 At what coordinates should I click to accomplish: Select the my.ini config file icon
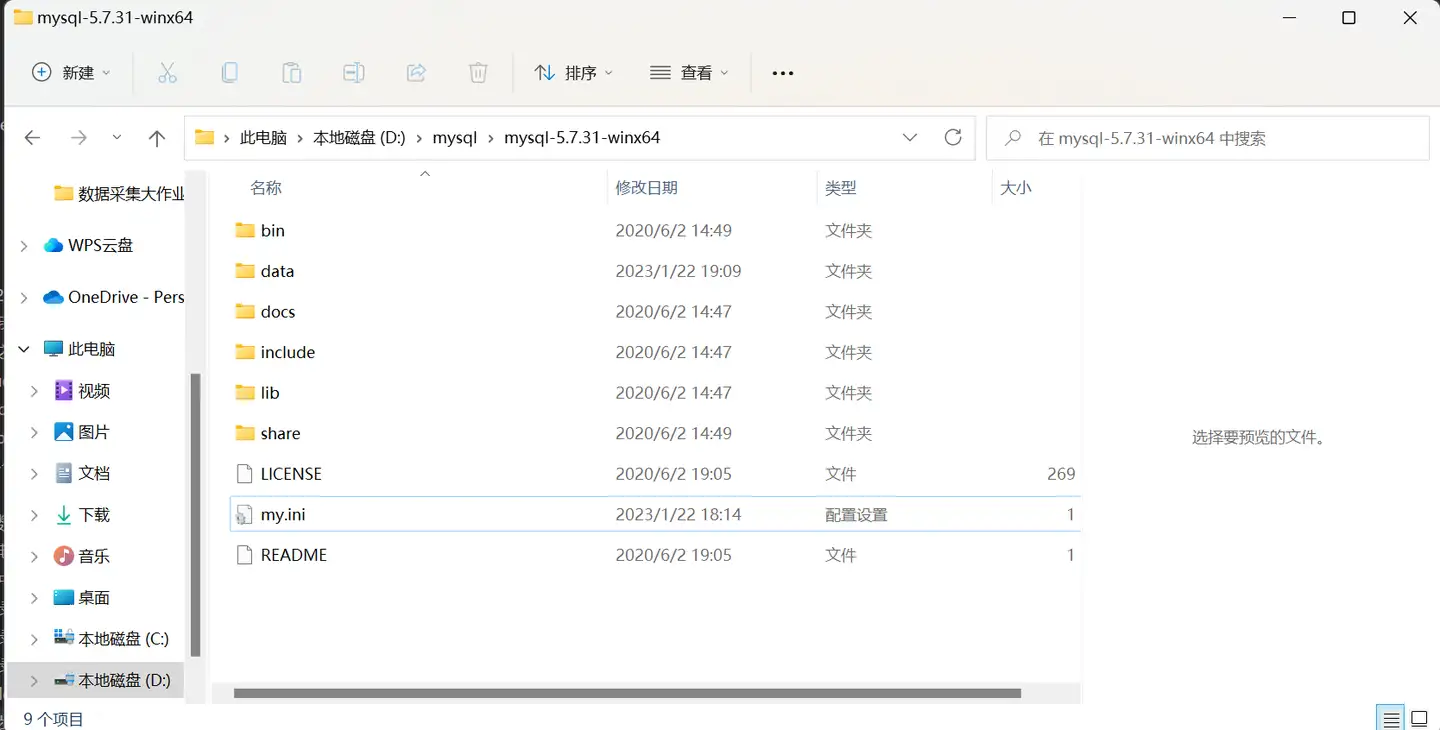pos(245,515)
